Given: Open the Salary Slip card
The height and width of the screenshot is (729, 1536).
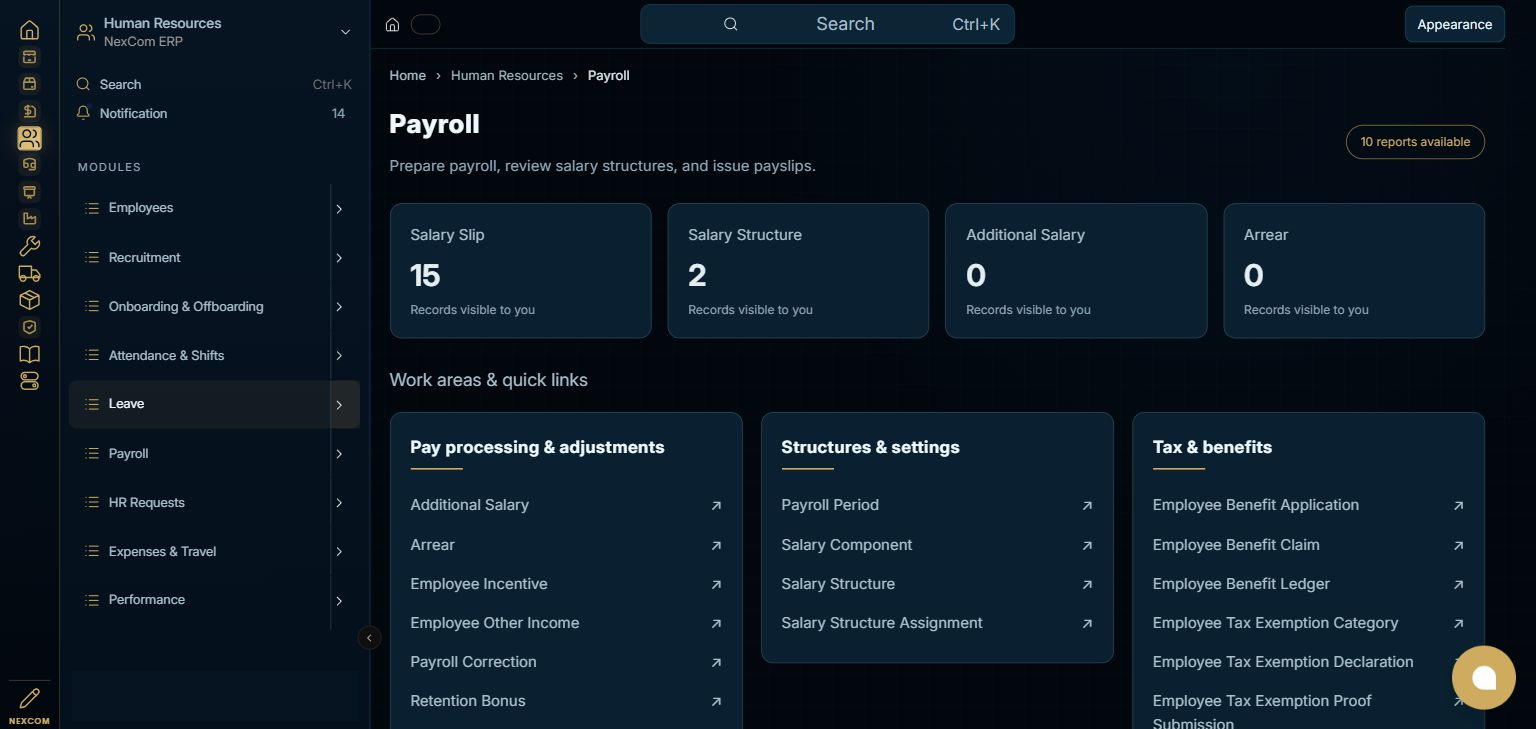Looking at the screenshot, I should click(521, 271).
